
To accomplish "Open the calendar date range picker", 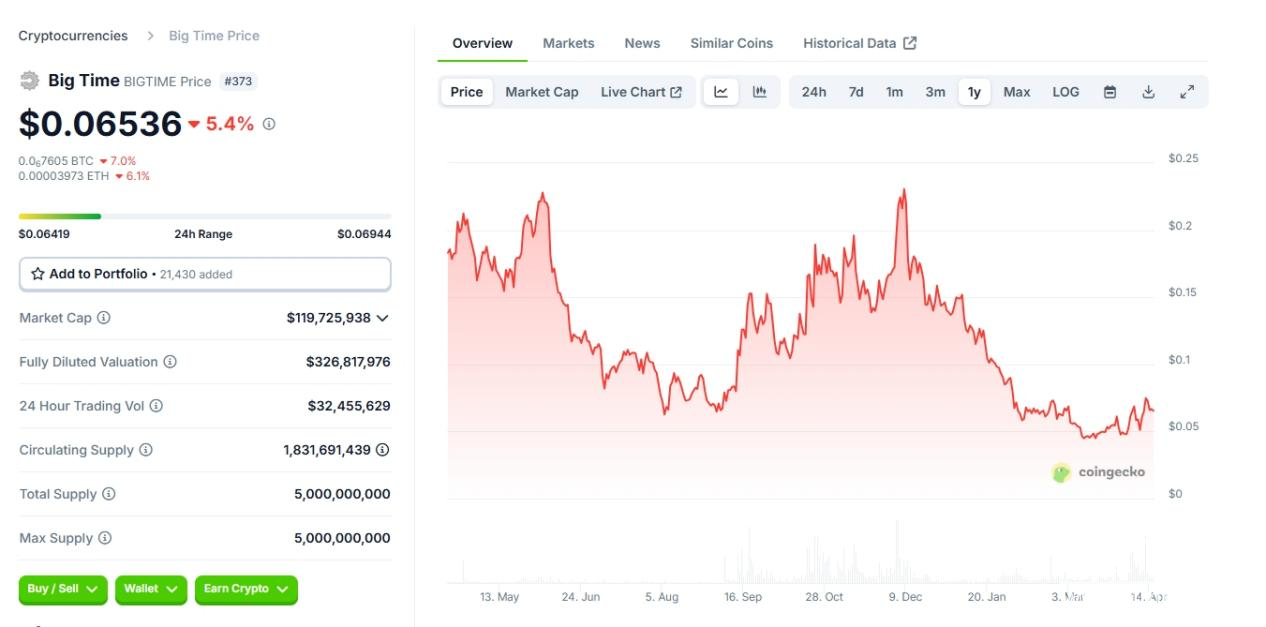I will coord(1110,92).
